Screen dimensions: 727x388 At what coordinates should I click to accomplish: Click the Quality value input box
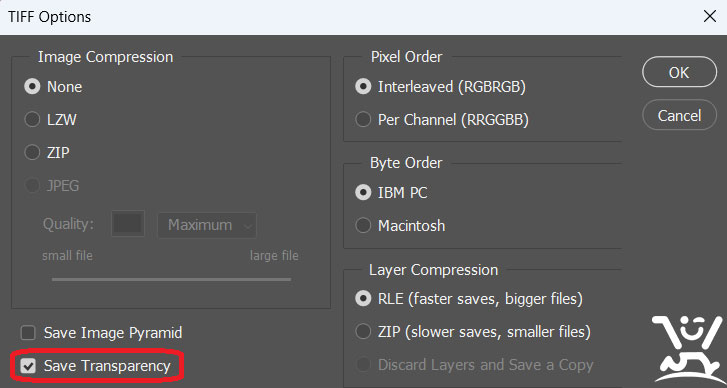click(x=128, y=224)
